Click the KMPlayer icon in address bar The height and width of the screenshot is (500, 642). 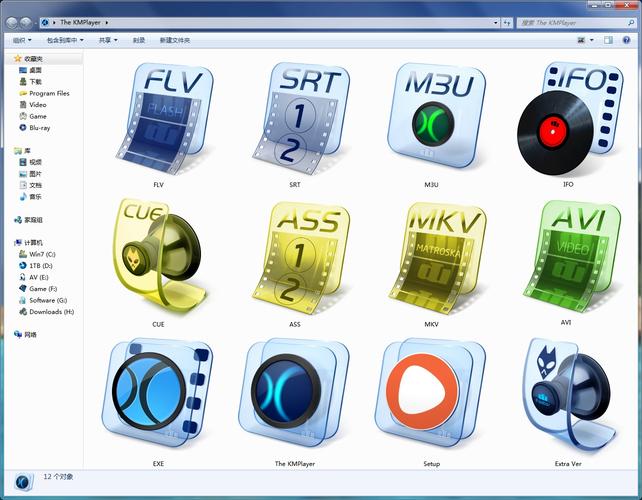(x=45, y=23)
